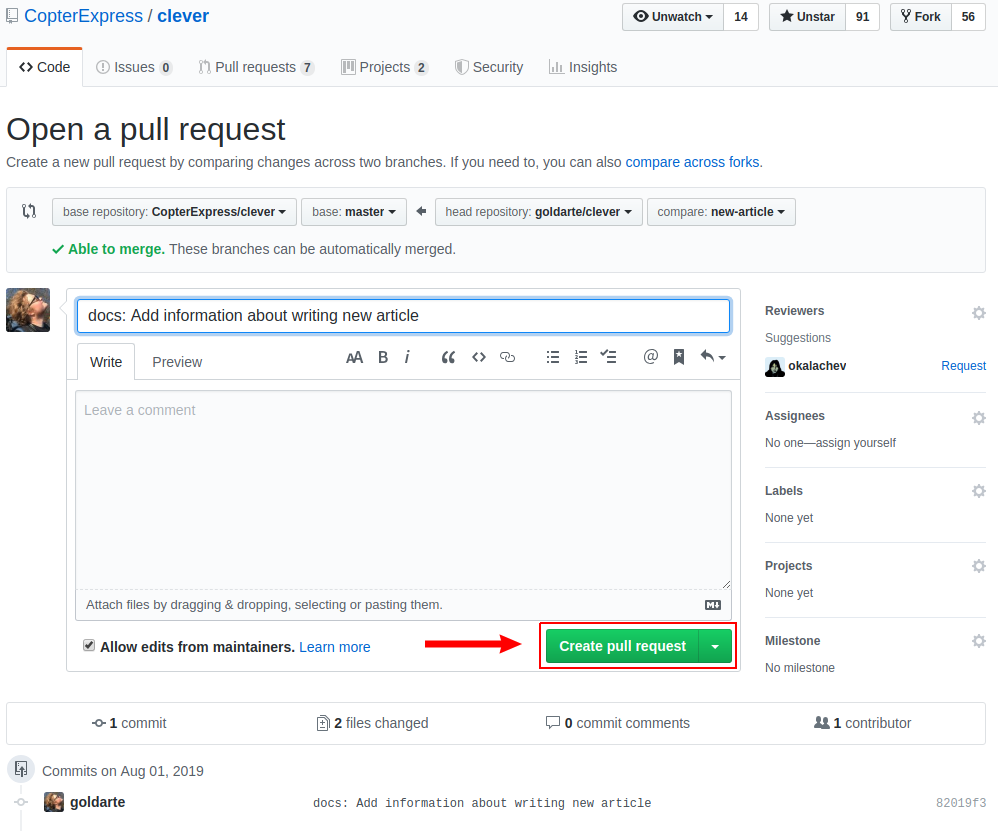The image size is (998, 831).
Task: Apply bold formatting in the comment toolbar
Action: 382,356
